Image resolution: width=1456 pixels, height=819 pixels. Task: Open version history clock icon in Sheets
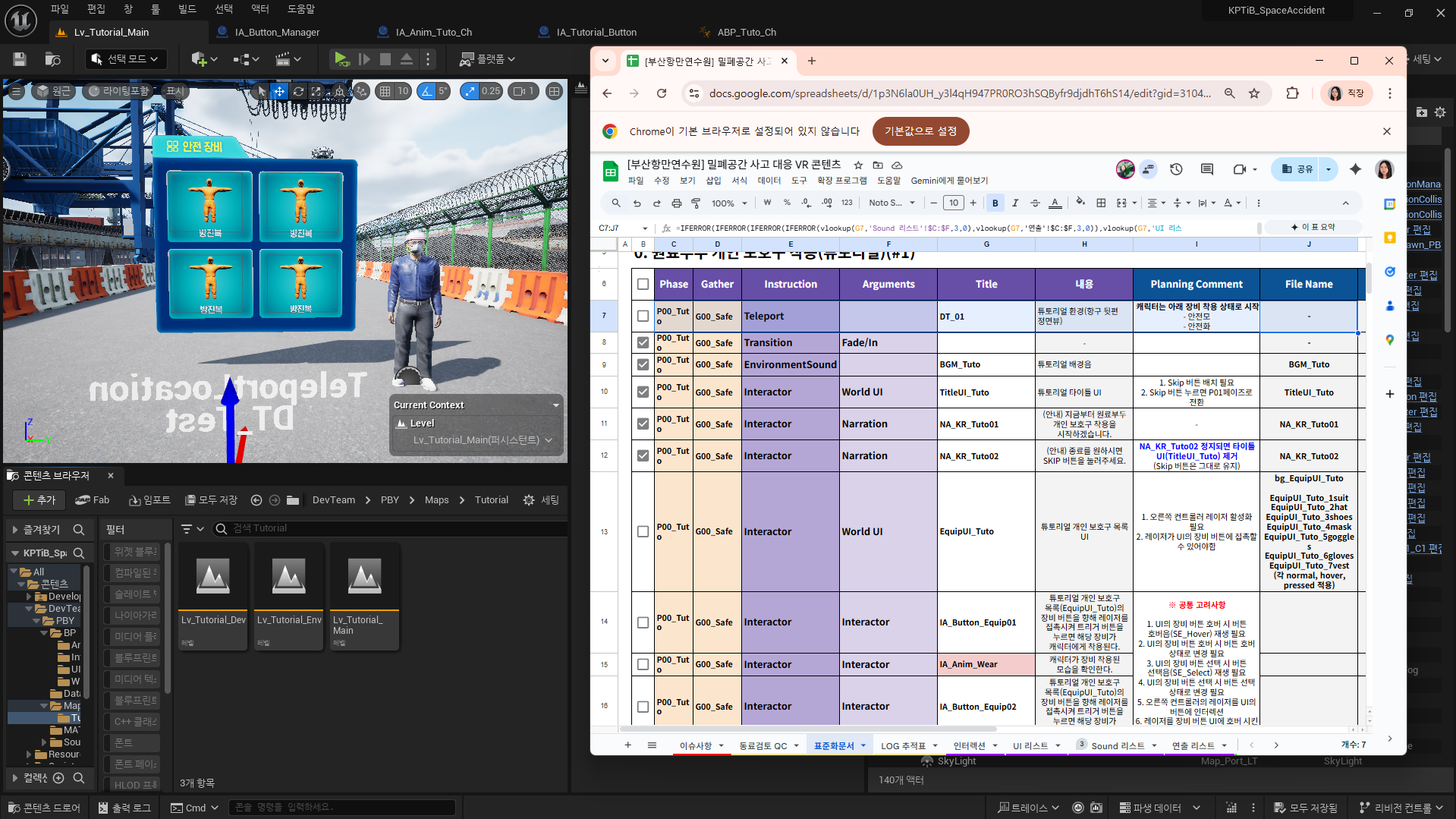(1176, 169)
